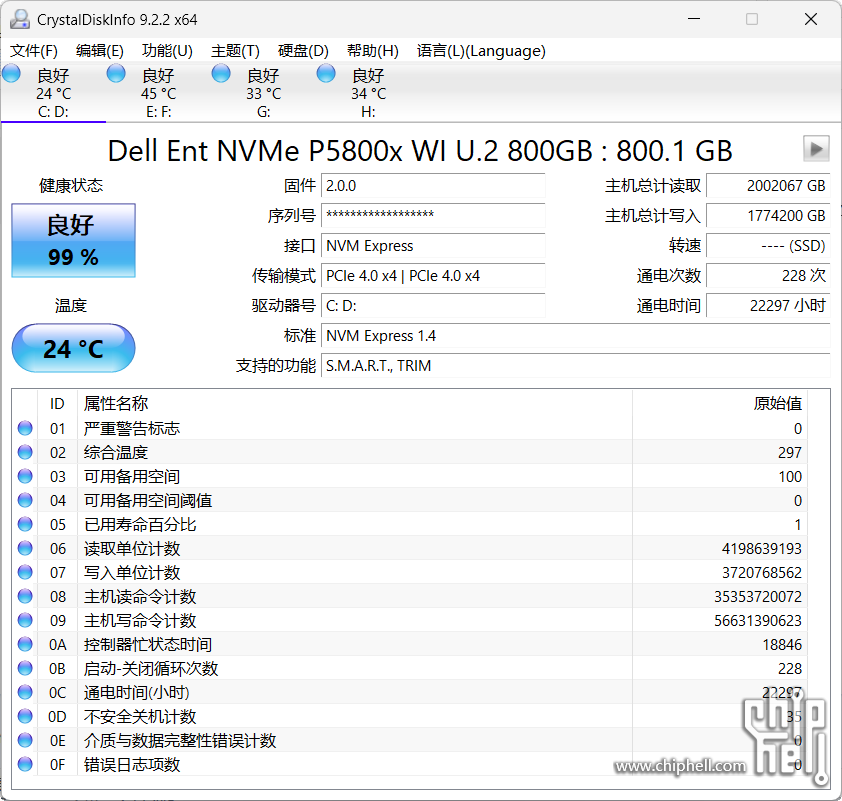Select the 启动-关闭循环次数 attribute name

pyautogui.click(x=151, y=668)
